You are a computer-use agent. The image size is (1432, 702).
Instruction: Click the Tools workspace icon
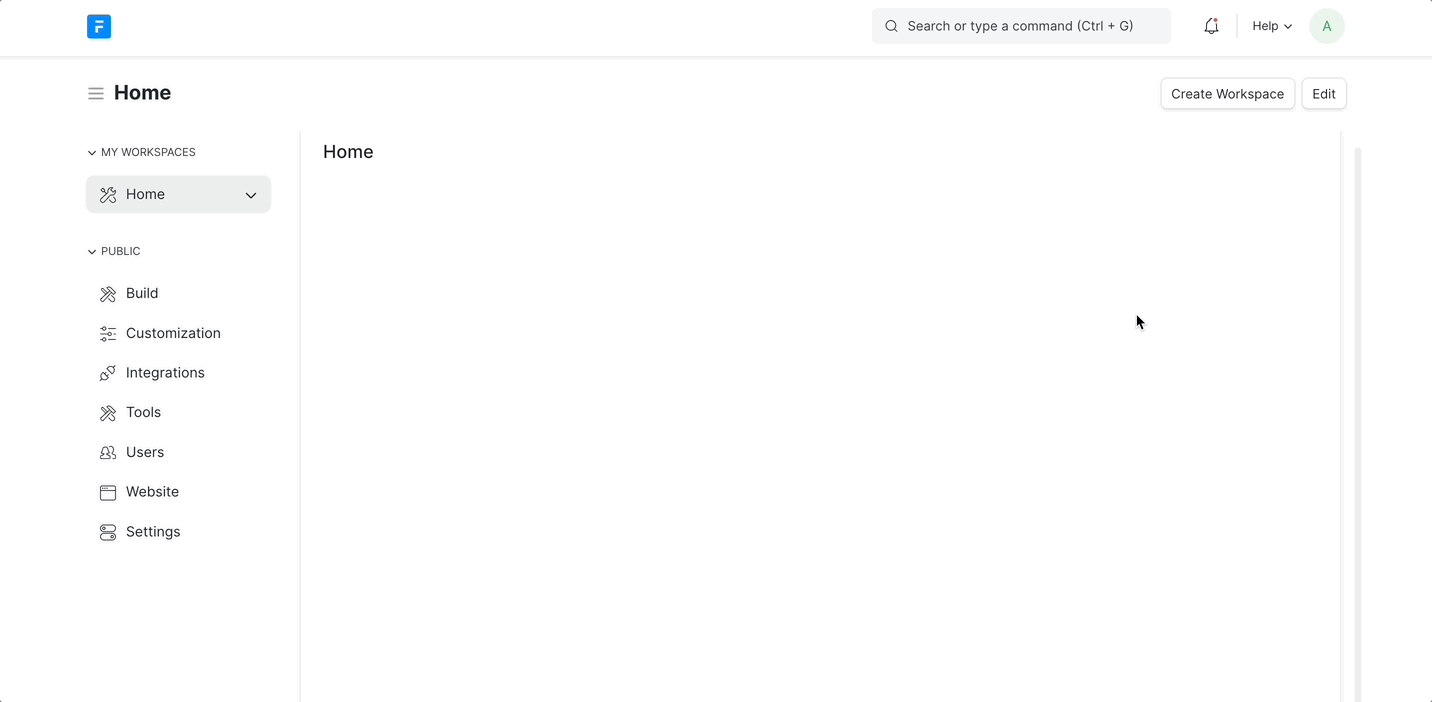108,413
